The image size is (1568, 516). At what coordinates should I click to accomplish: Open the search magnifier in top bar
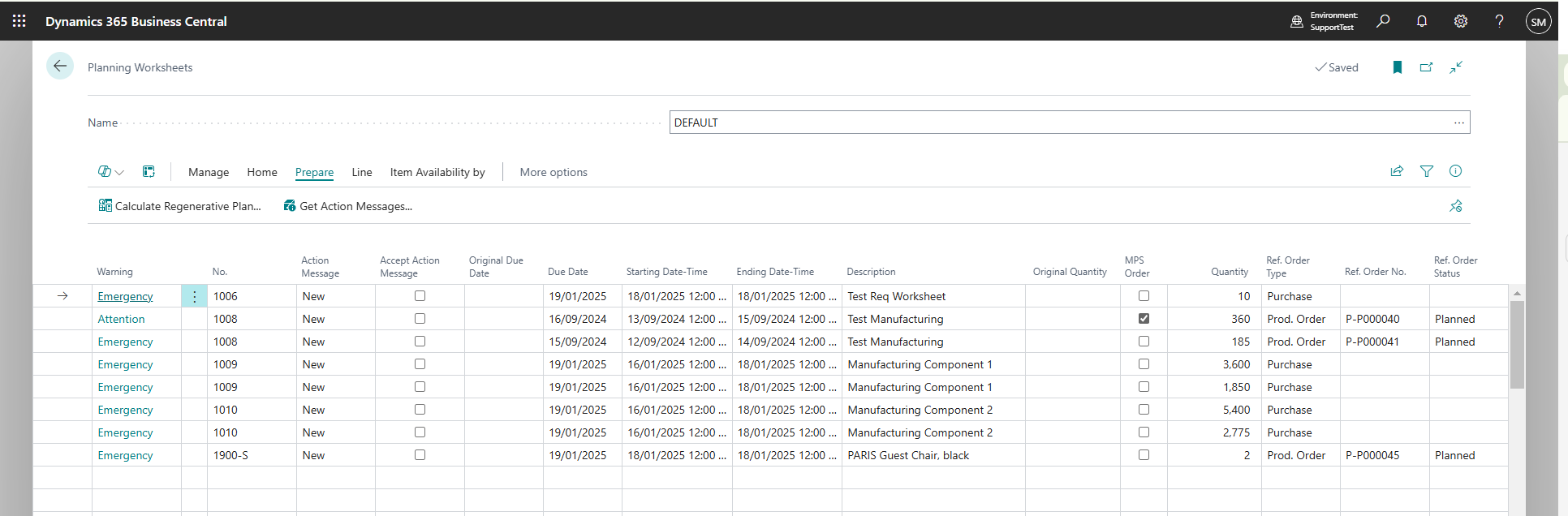coord(1383,21)
